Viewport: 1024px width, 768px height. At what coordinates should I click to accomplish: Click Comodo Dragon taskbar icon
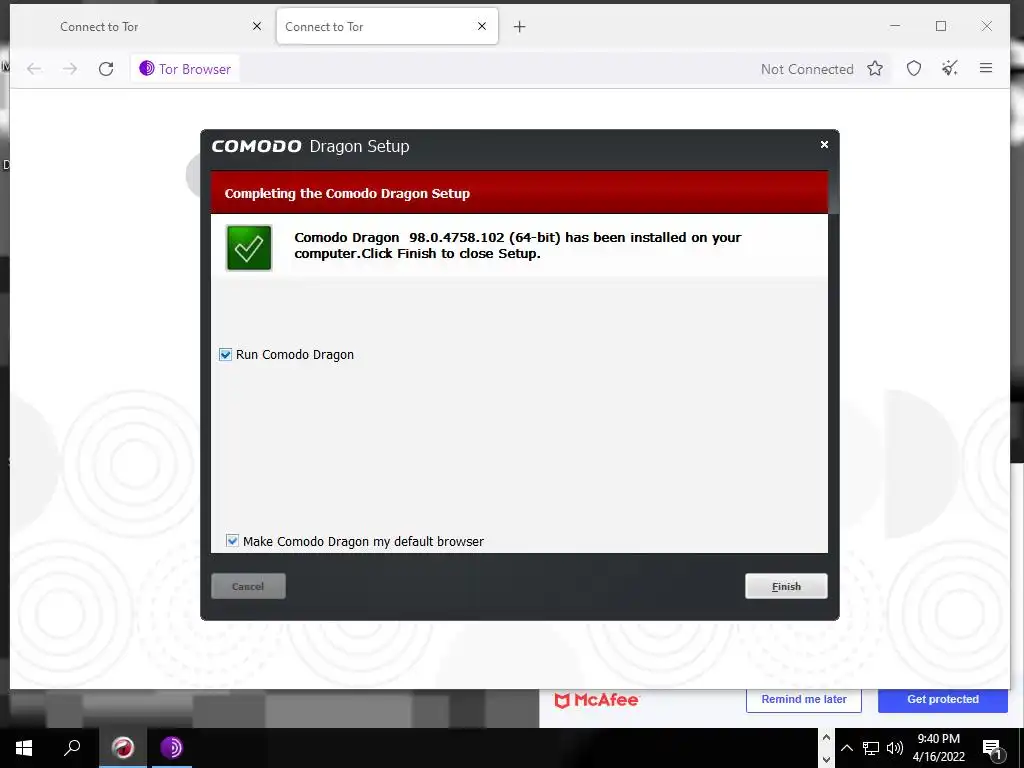123,748
